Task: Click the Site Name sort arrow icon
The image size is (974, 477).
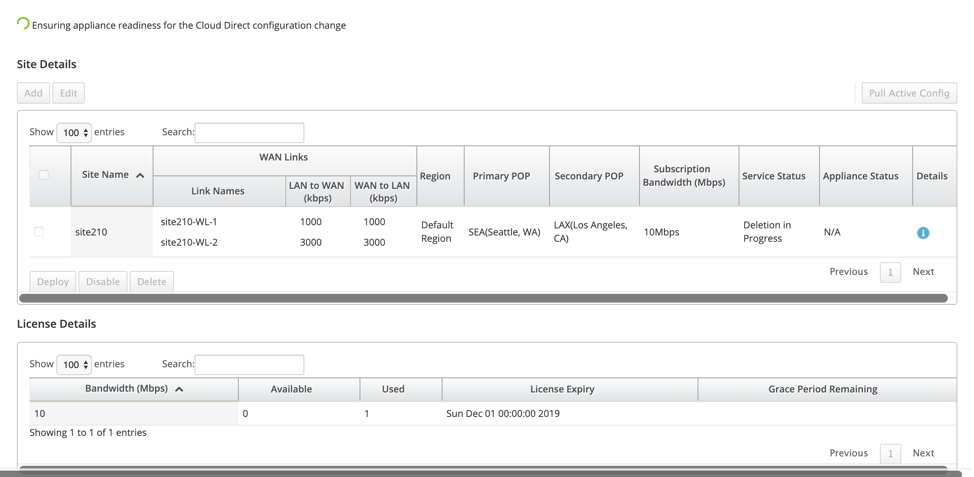Action: [140, 176]
